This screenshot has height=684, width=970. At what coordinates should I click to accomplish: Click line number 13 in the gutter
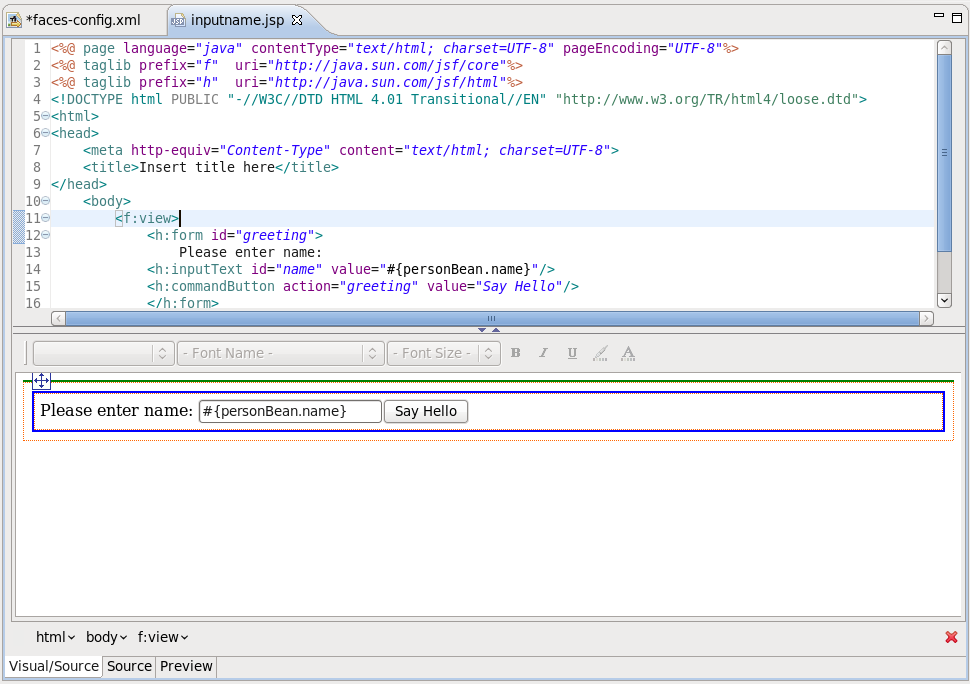pyautogui.click(x=33, y=252)
